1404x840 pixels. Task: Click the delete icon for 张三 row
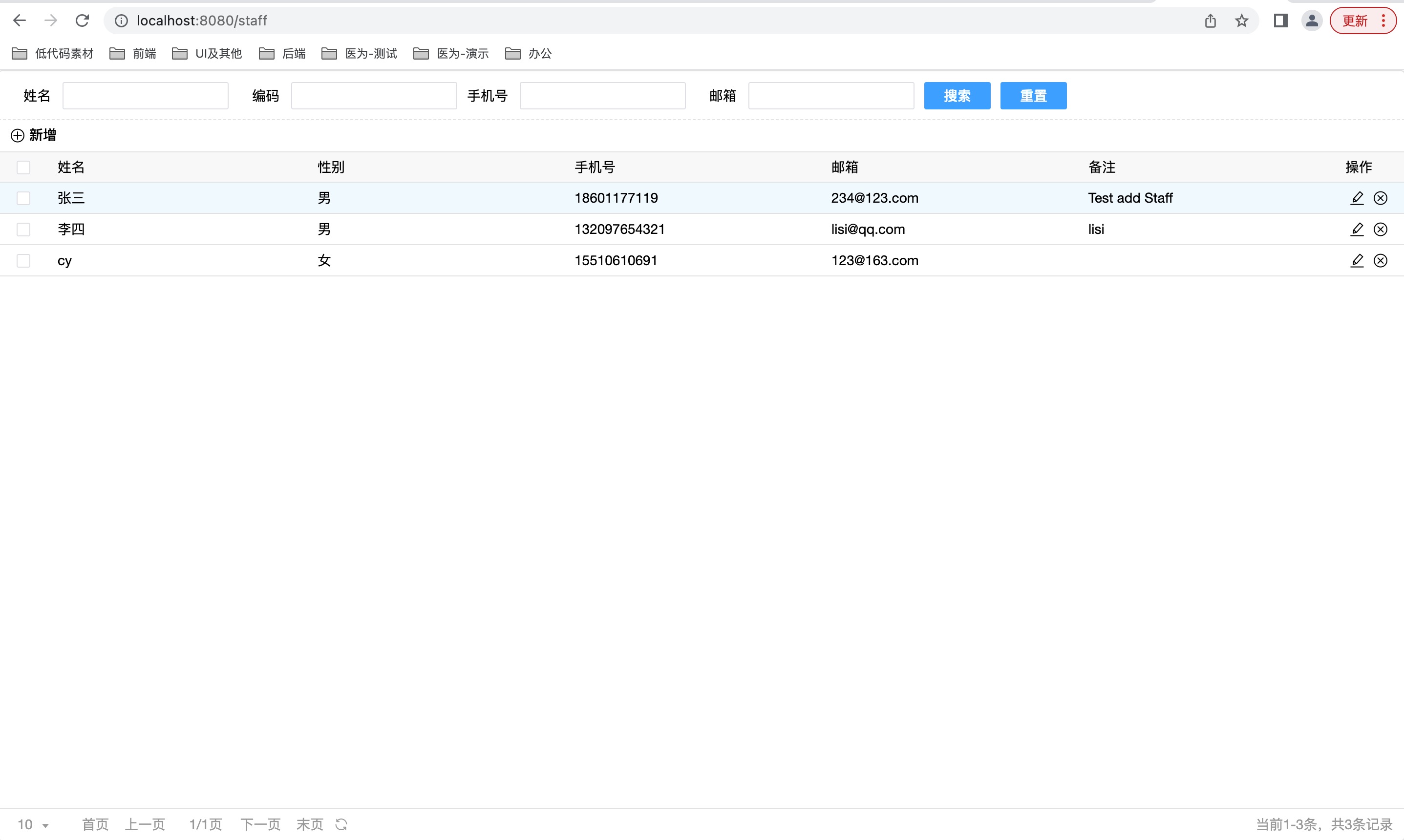point(1380,198)
